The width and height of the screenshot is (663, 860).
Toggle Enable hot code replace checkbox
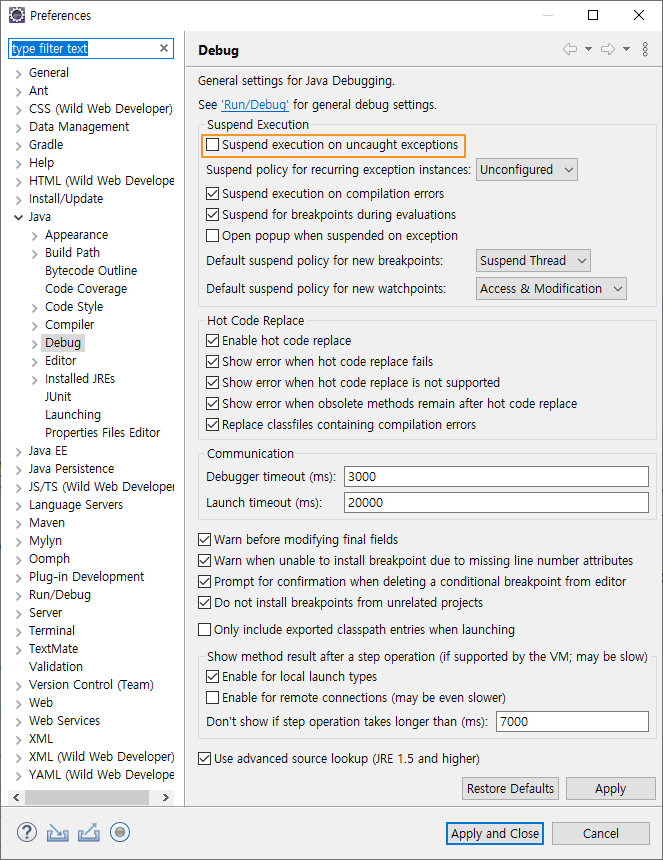click(212, 341)
